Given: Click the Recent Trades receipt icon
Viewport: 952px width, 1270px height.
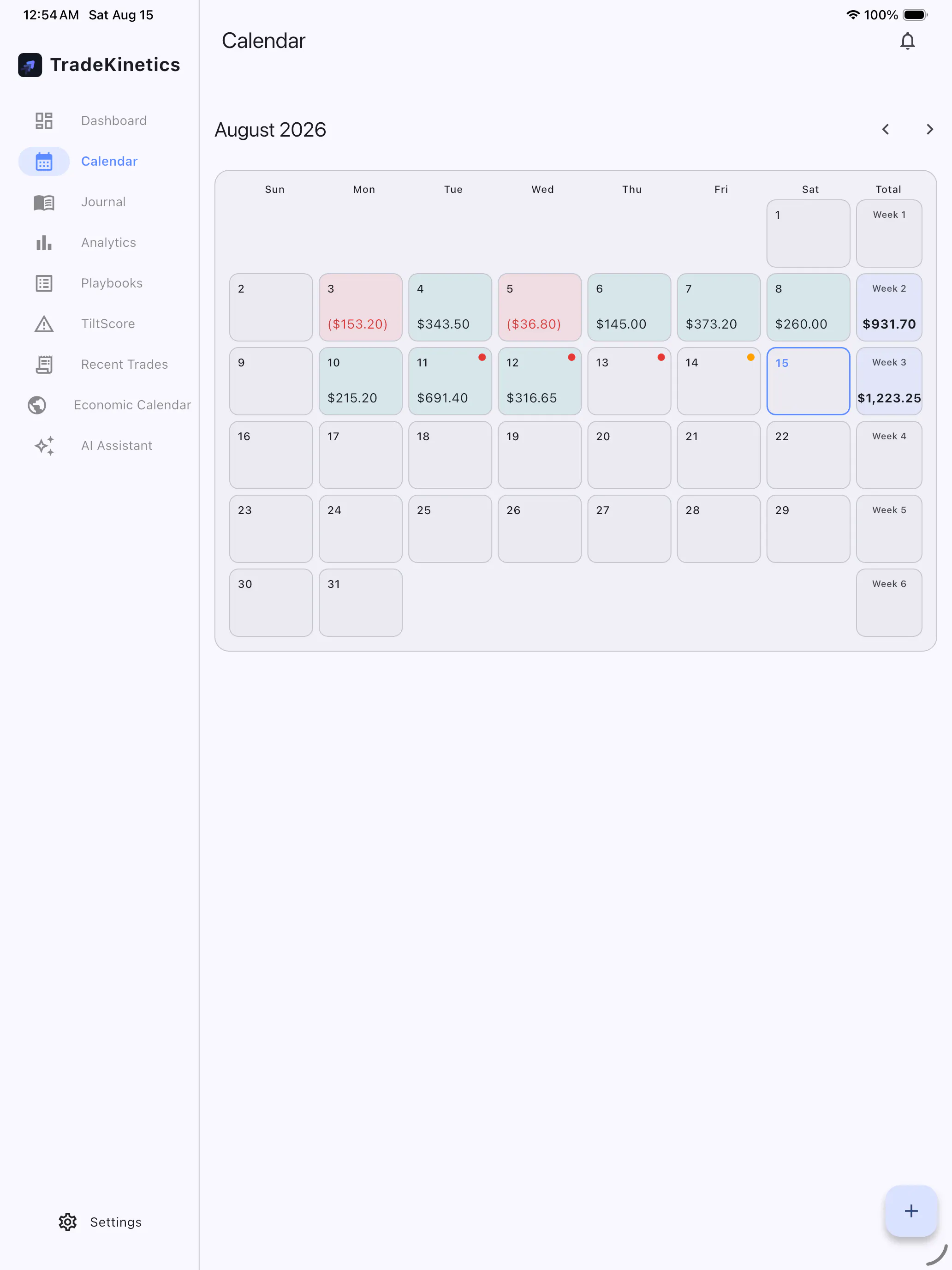Looking at the screenshot, I should point(44,364).
